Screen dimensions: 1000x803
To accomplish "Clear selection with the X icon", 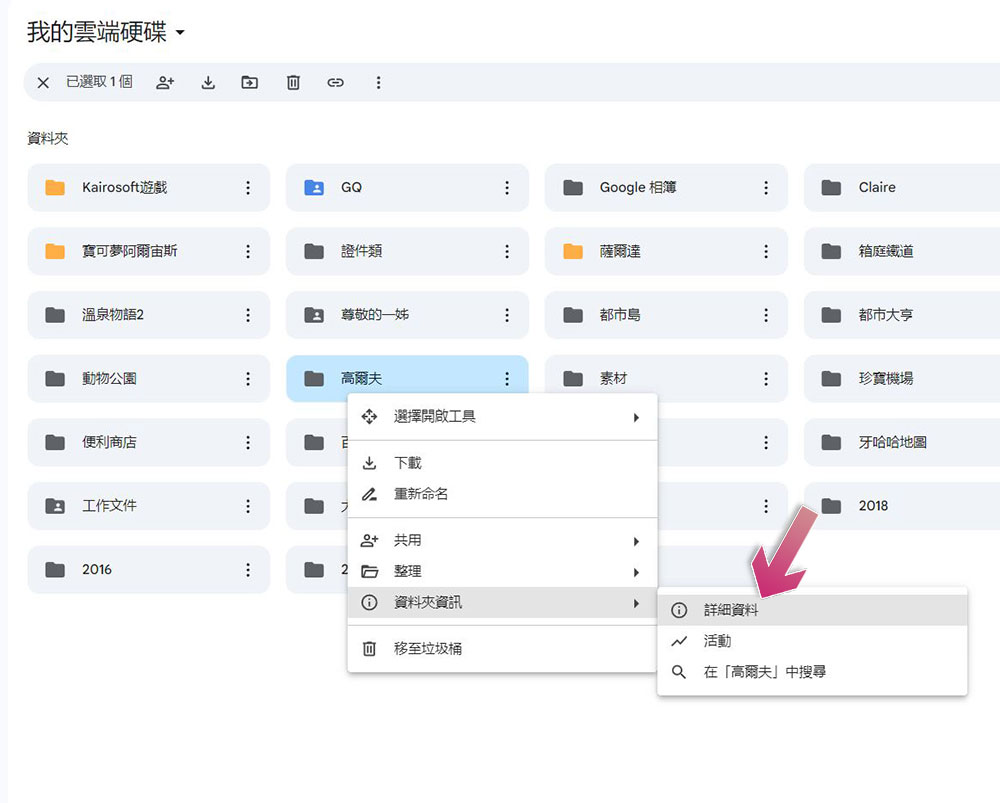I will (x=43, y=82).
